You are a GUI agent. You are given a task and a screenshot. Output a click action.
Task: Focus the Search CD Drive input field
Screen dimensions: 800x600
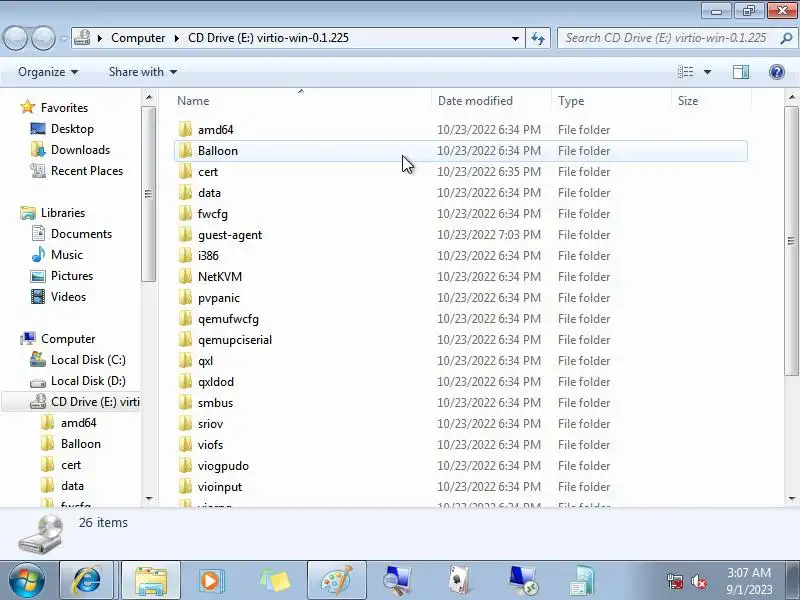click(x=666, y=38)
